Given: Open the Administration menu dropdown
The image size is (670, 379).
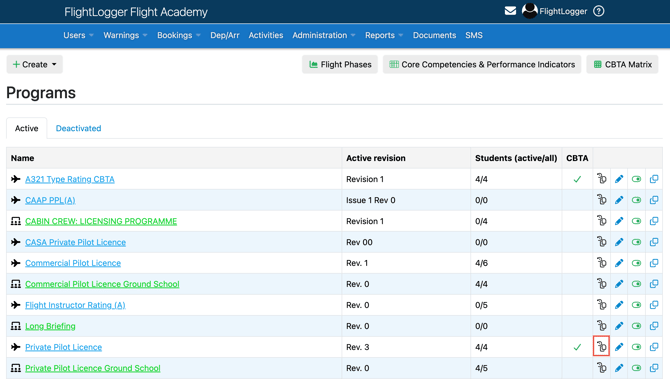Looking at the screenshot, I should click(323, 35).
